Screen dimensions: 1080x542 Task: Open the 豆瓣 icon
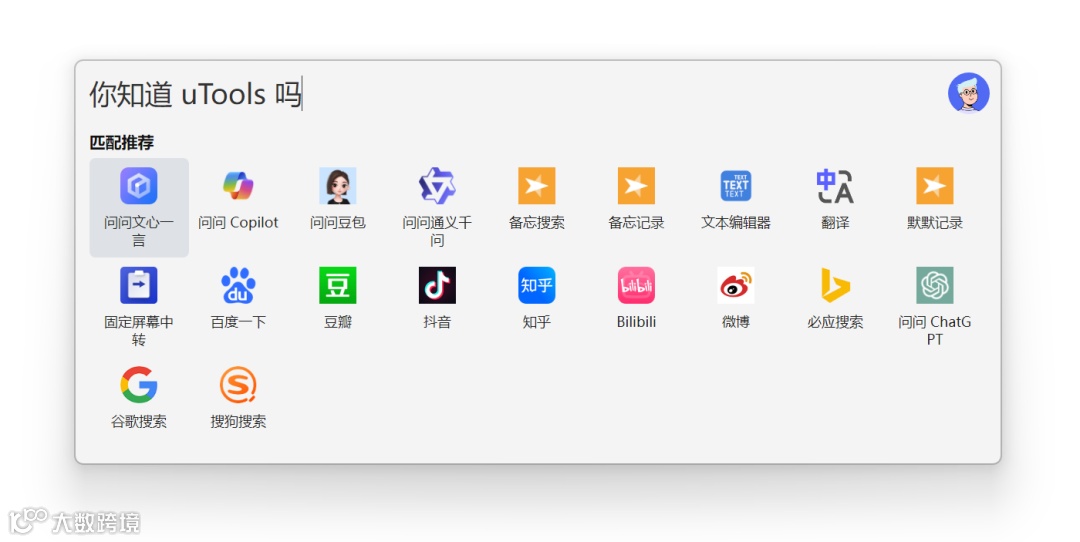[x=338, y=285]
